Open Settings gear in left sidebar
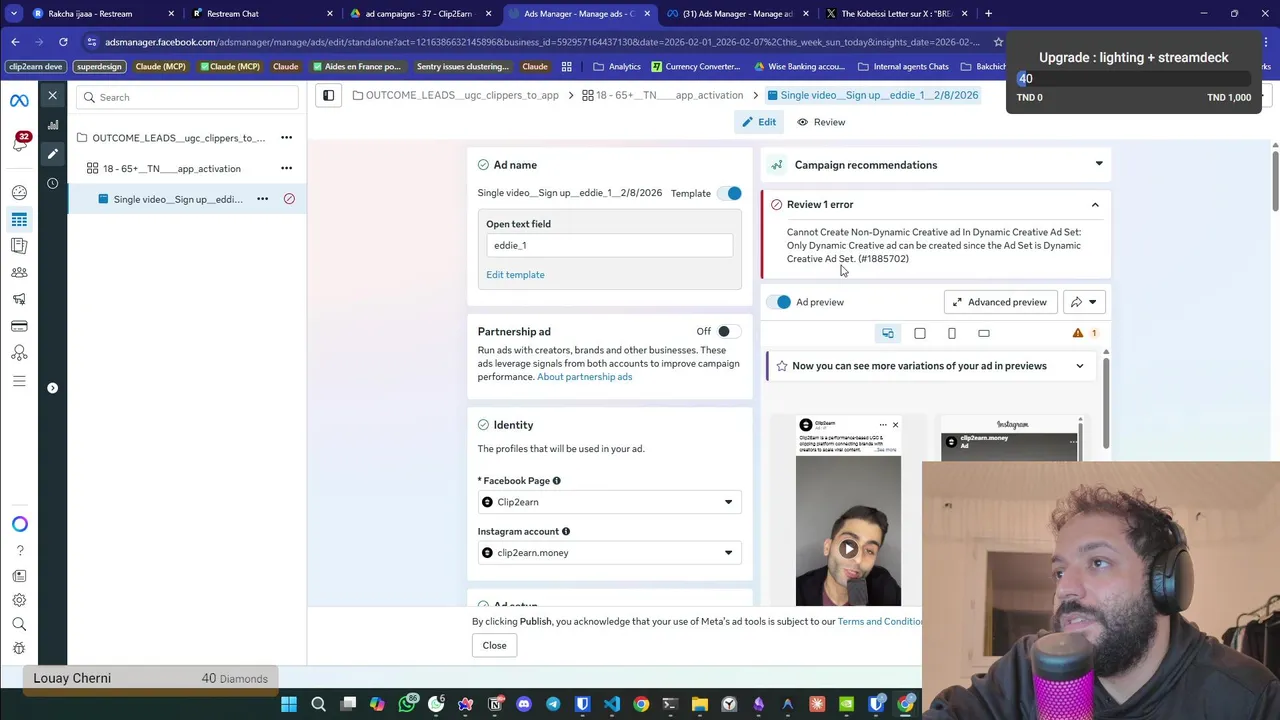The height and width of the screenshot is (720, 1280). click(19, 600)
